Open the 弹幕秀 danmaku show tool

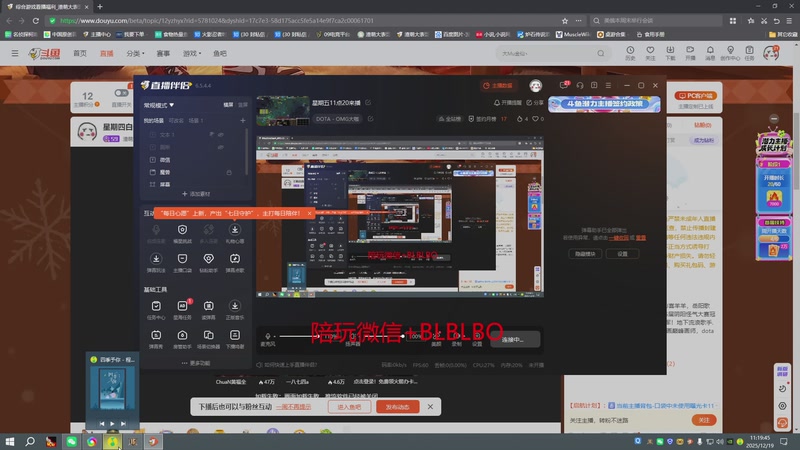(x=156, y=339)
